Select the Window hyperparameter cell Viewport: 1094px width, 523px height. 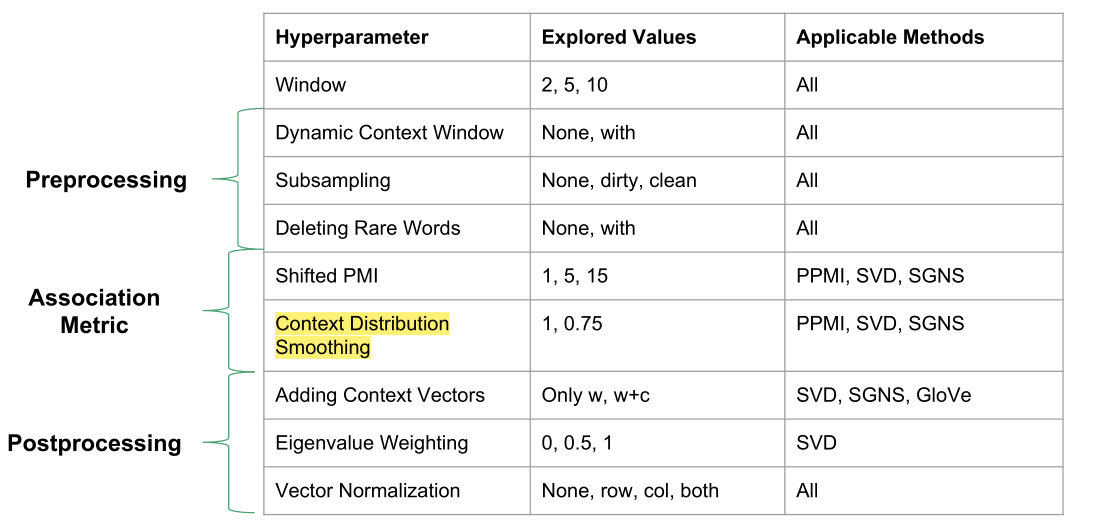pos(311,85)
